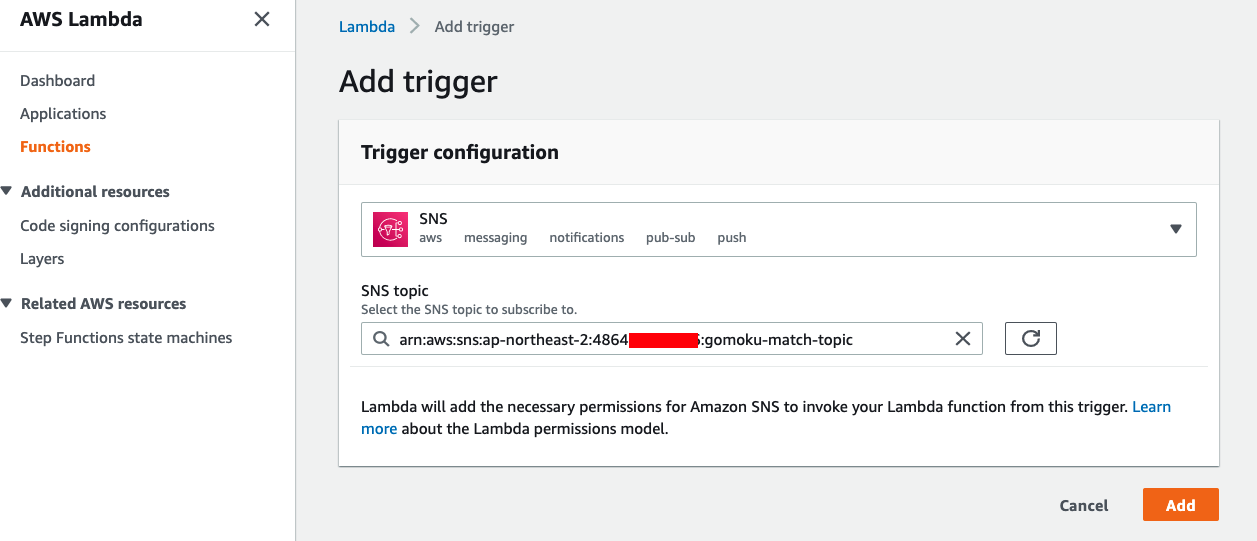Click the orange Add button

(1181, 505)
